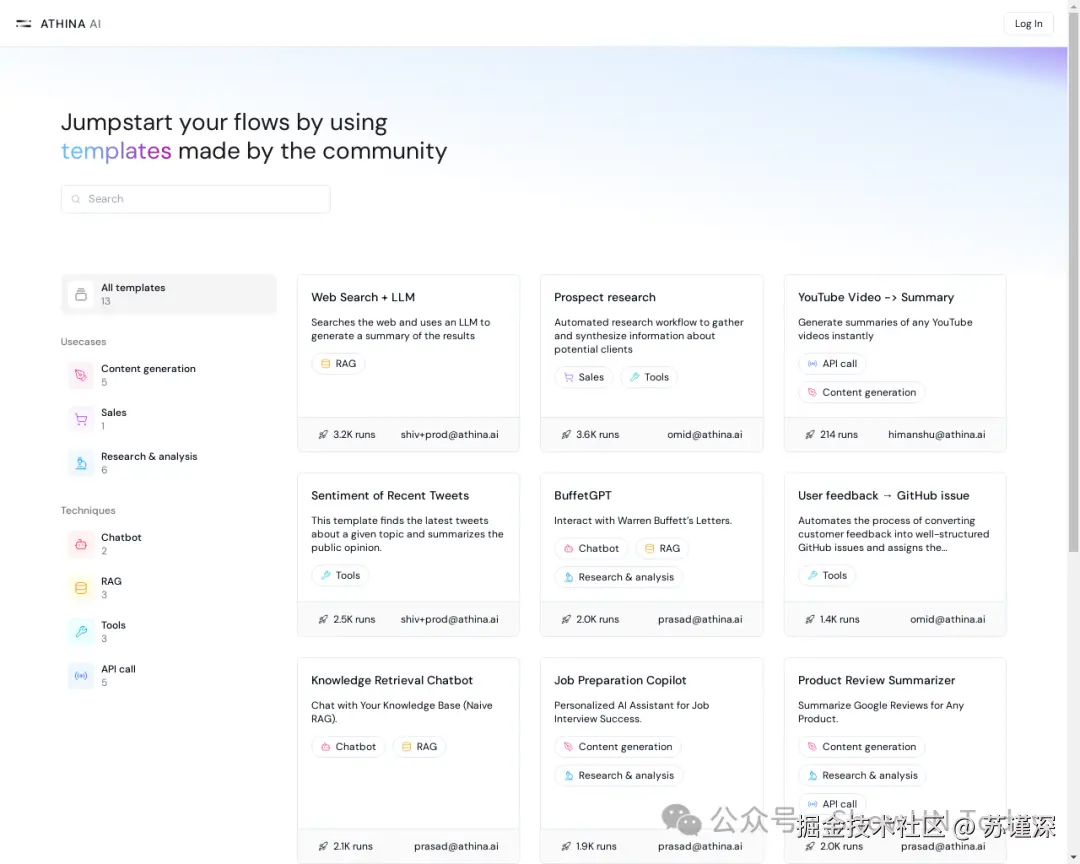This screenshot has width=1080, height=864.
Task: Filter by Chatbot technique
Action: click(x=169, y=544)
